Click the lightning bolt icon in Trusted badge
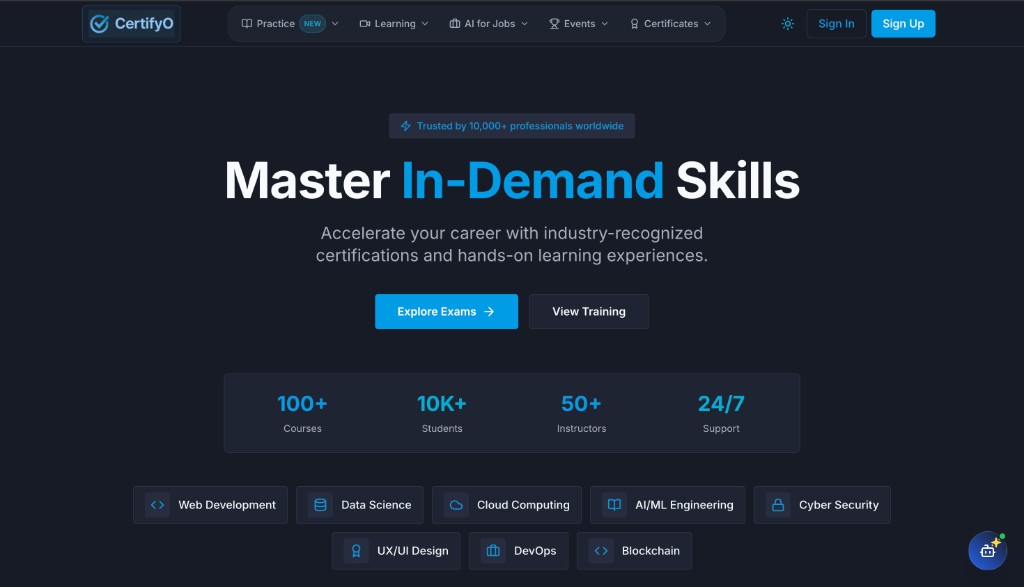This screenshot has width=1024, height=587. coord(406,126)
